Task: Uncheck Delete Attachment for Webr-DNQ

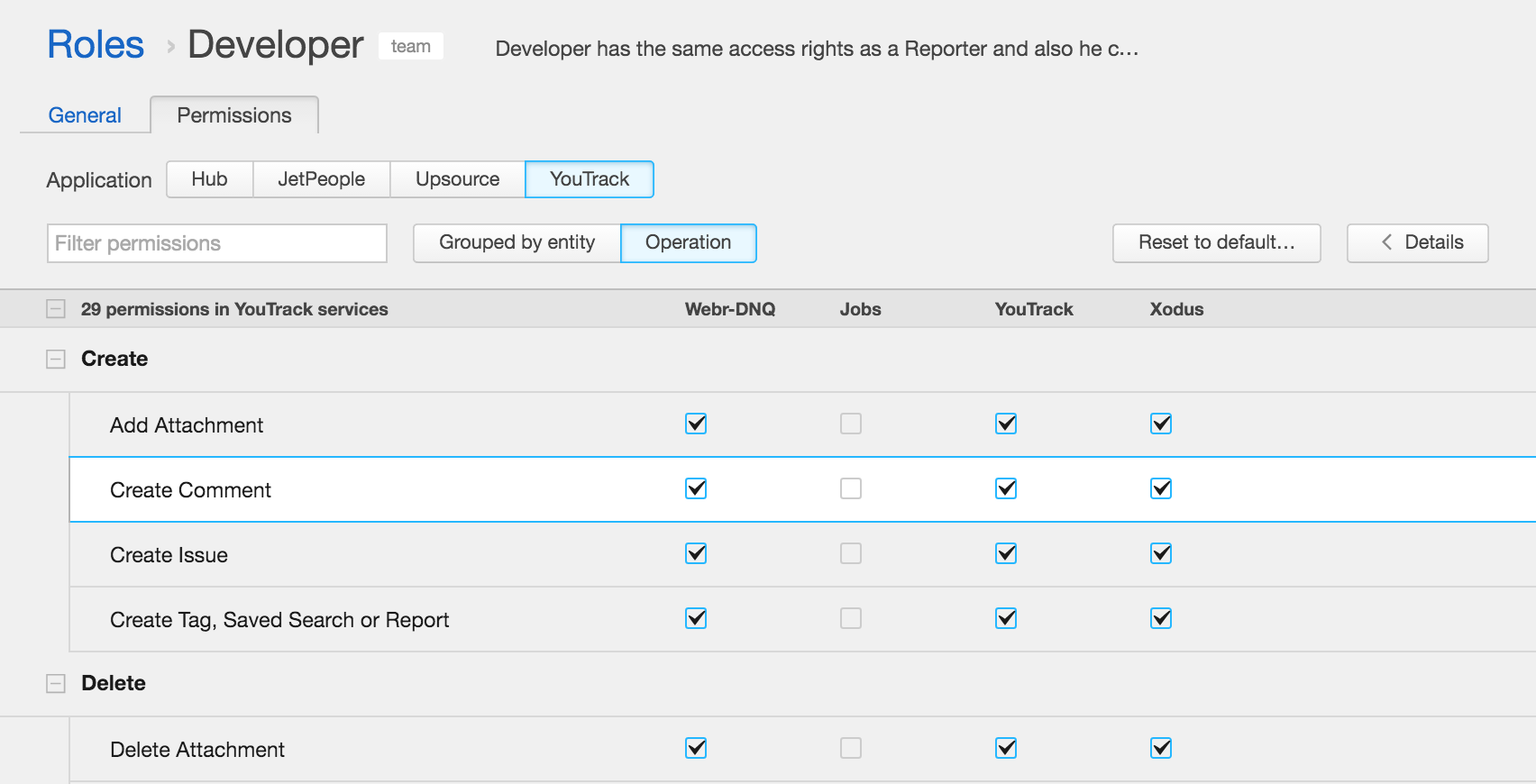Action: click(696, 748)
